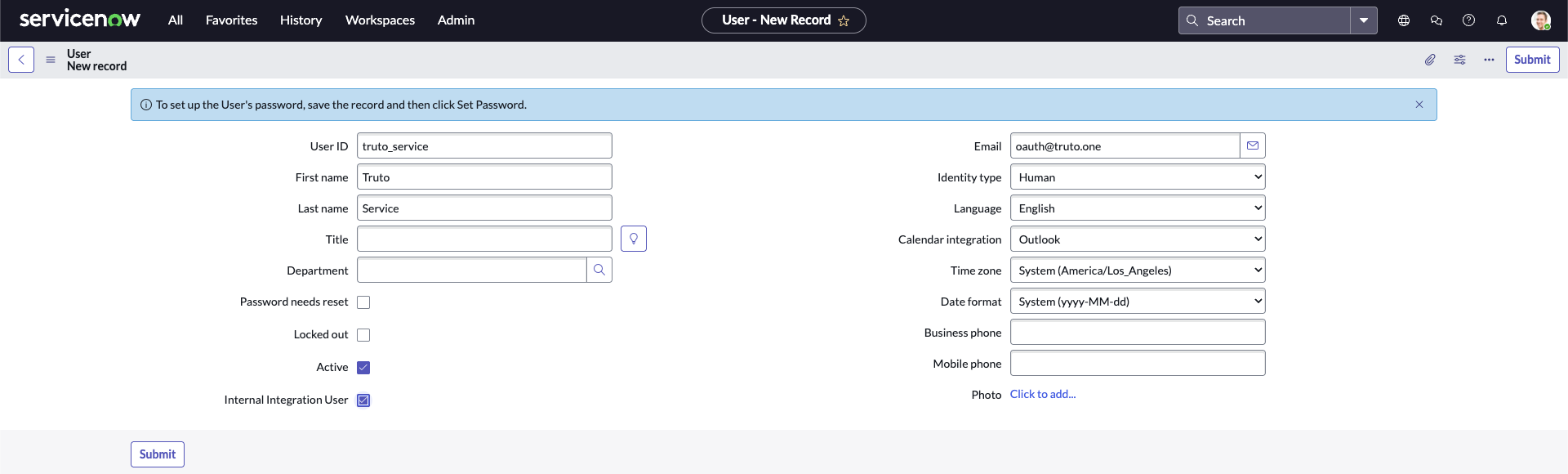Open the help question mark icon

click(1469, 20)
